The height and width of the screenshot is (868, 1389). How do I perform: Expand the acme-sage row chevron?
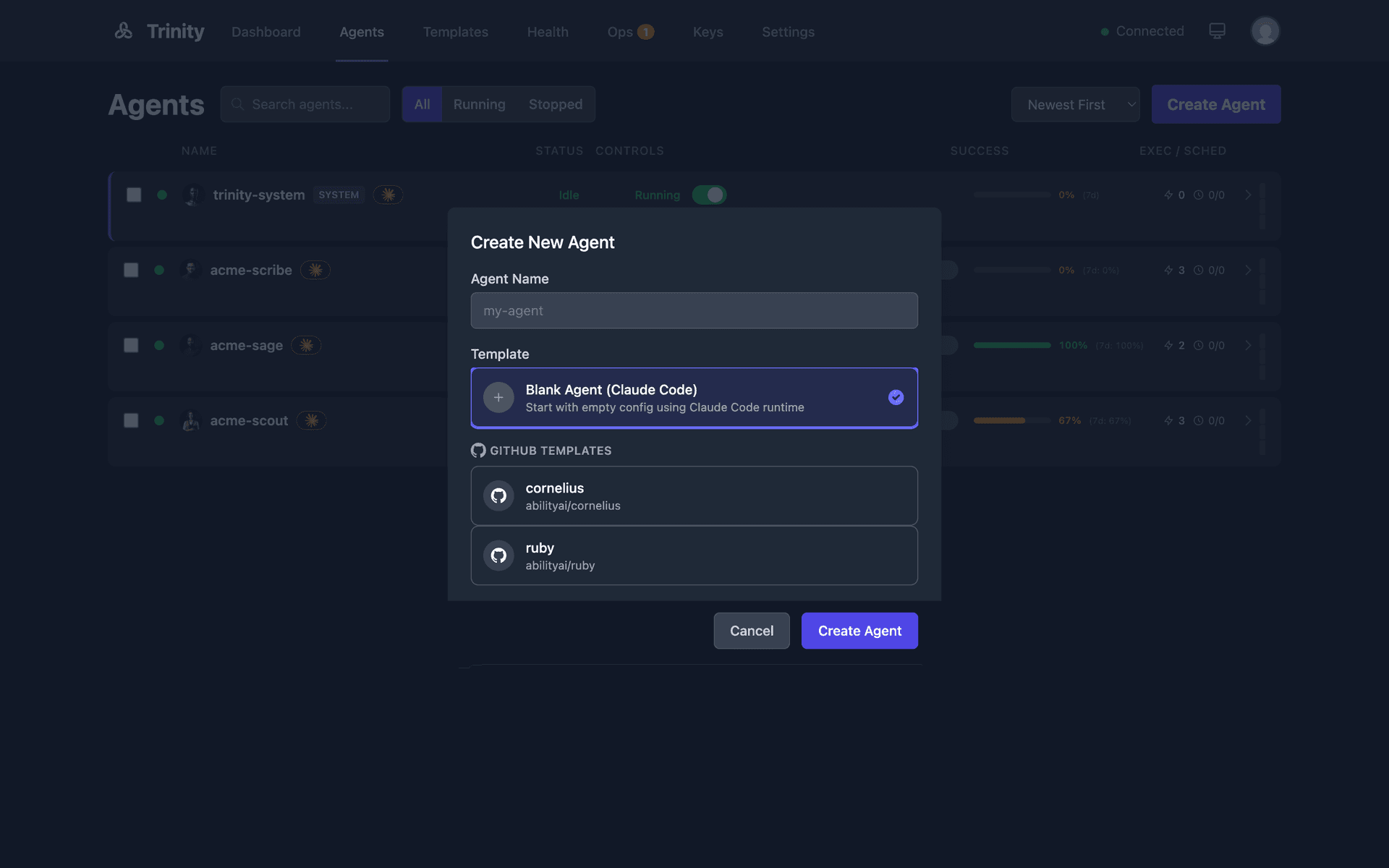[x=1248, y=345]
